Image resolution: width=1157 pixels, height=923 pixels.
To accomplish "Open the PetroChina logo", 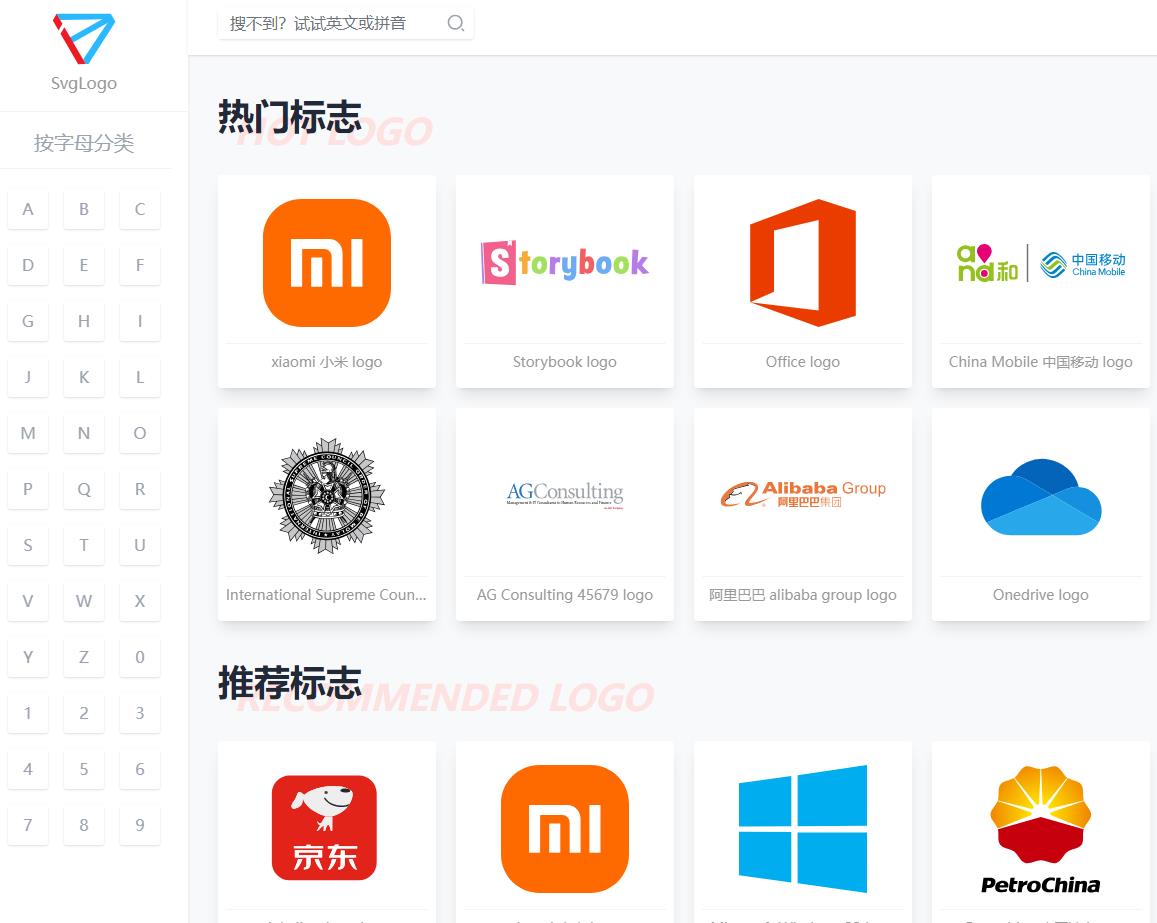I will coord(1040,829).
